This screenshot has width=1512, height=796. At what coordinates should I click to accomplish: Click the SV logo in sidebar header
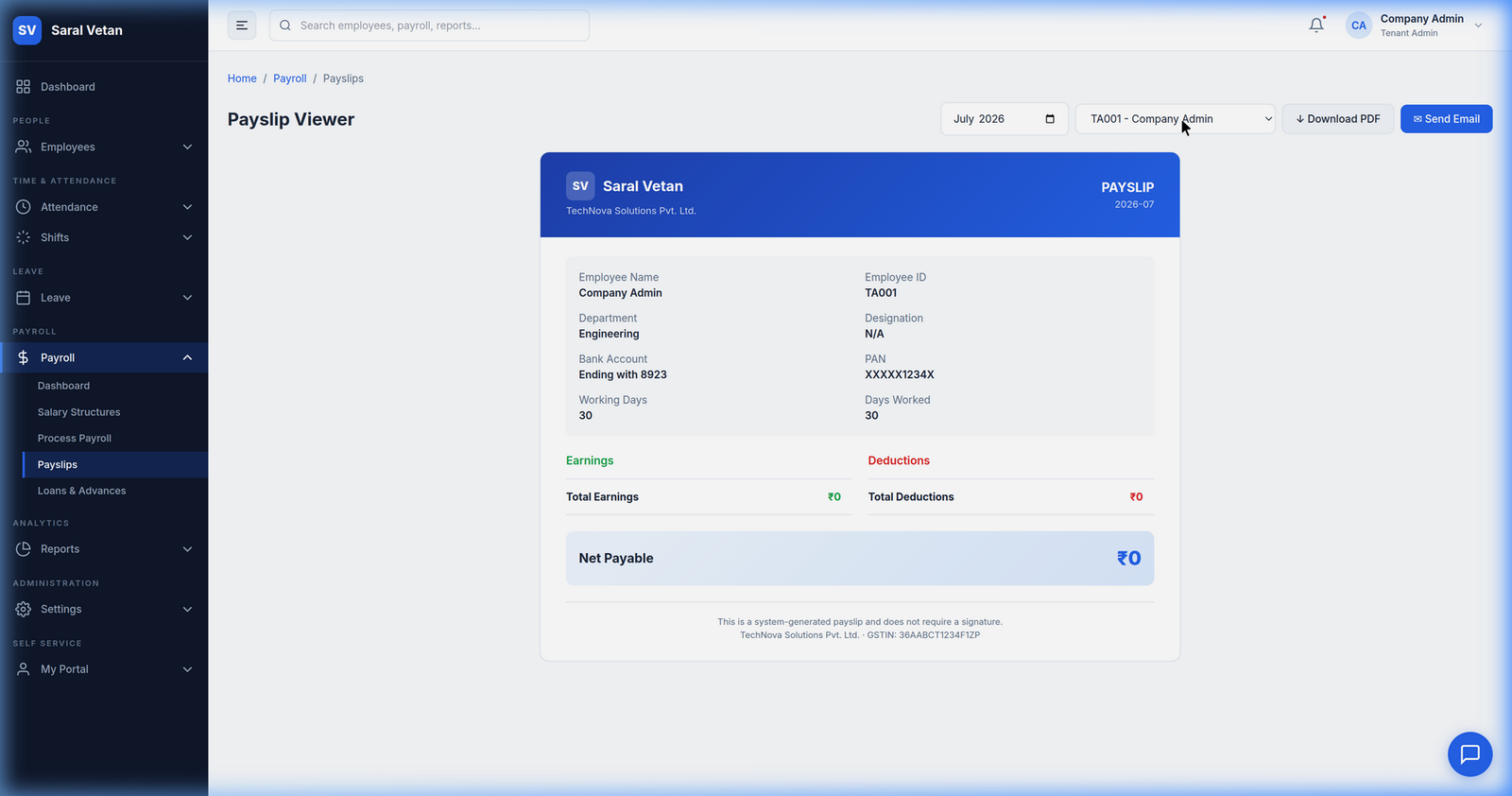click(27, 30)
